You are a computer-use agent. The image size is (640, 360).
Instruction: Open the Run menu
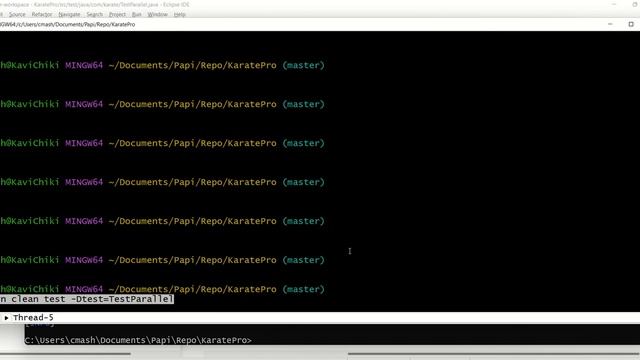point(136,14)
